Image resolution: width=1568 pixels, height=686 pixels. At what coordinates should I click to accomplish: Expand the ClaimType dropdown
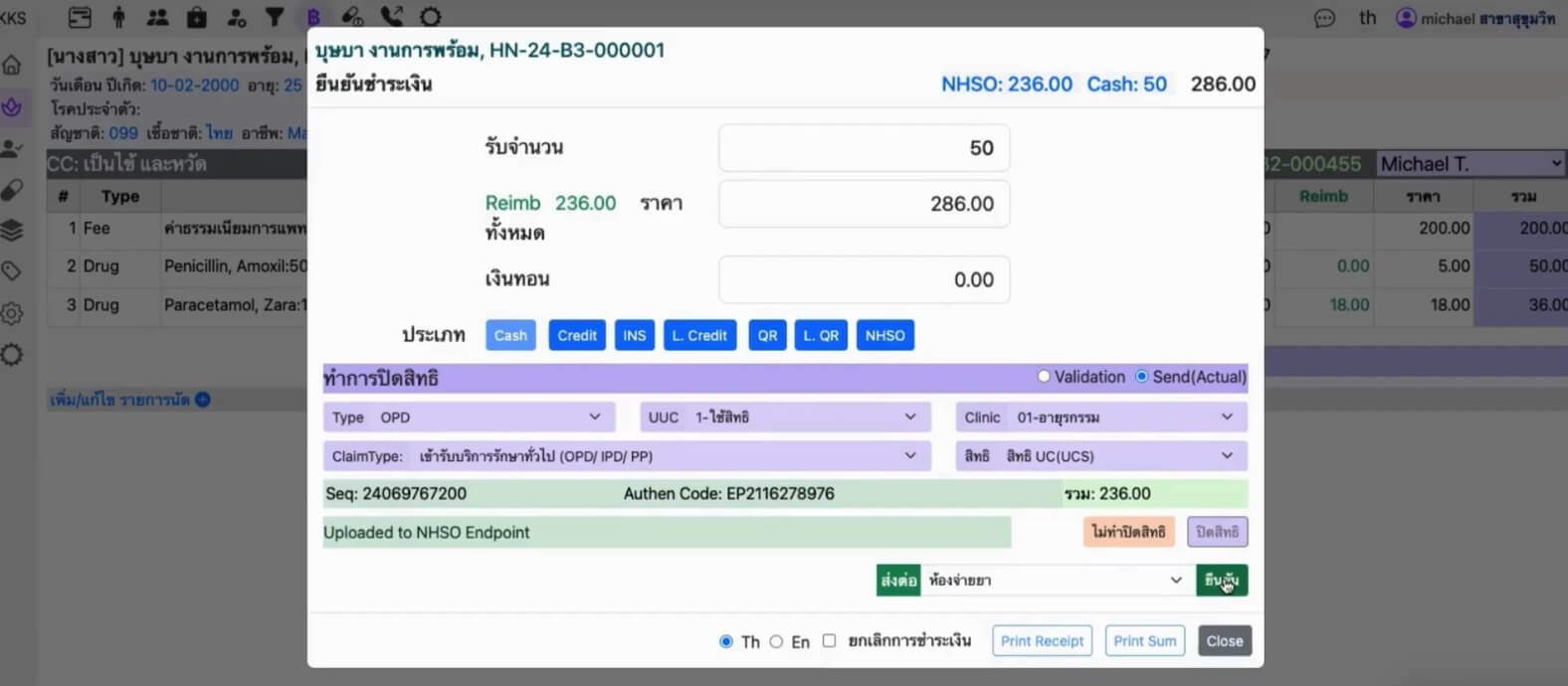[627, 456]
